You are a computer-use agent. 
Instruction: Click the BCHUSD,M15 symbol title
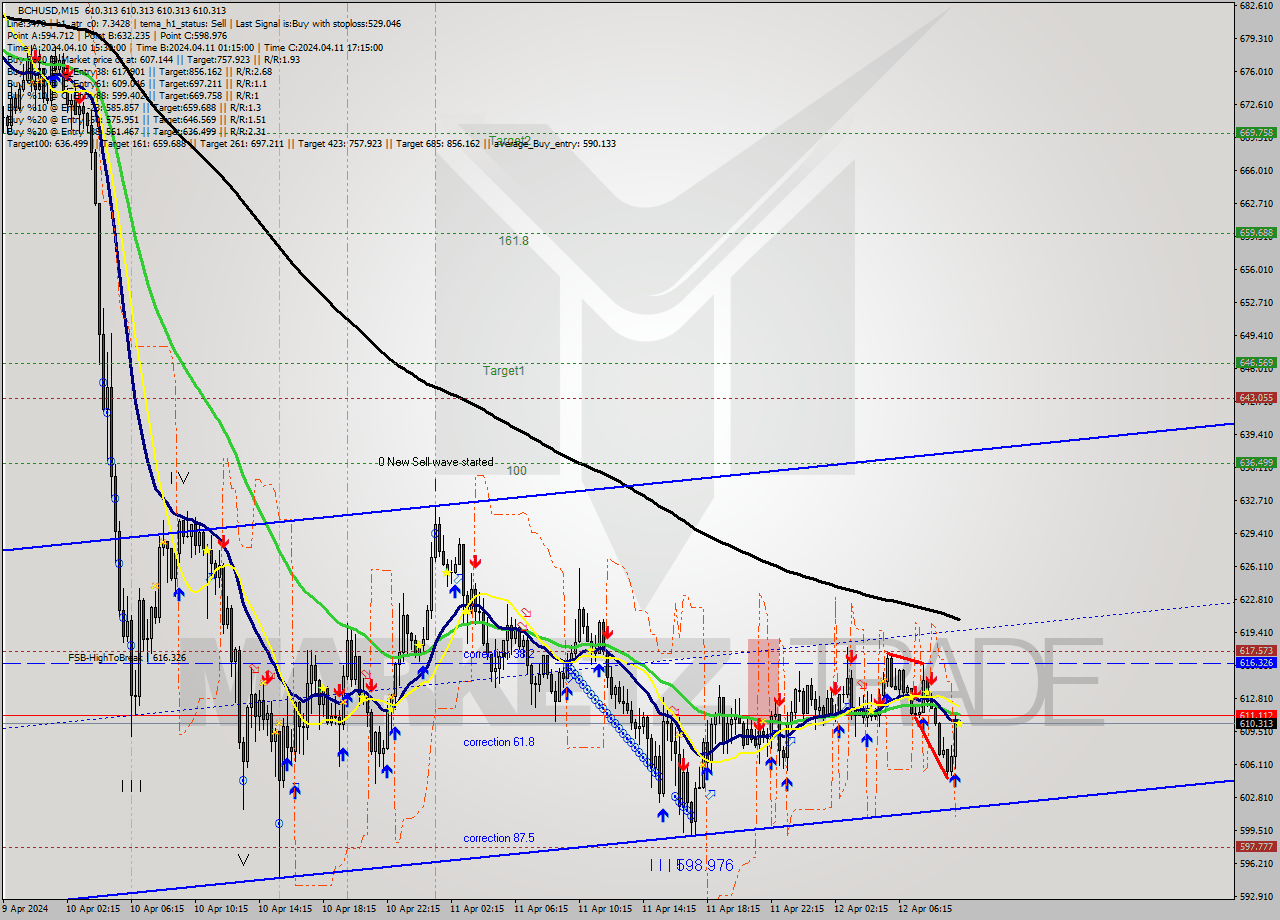[x=49, y=11]
